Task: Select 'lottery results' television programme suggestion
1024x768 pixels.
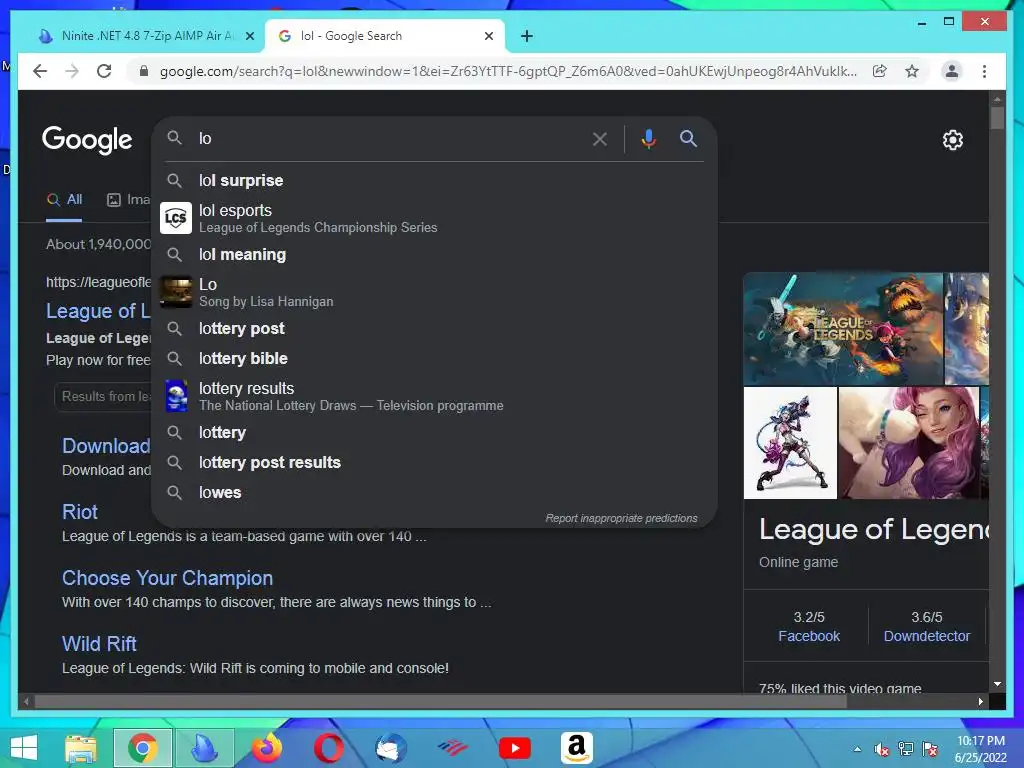Action: click(x=434, y=395)
